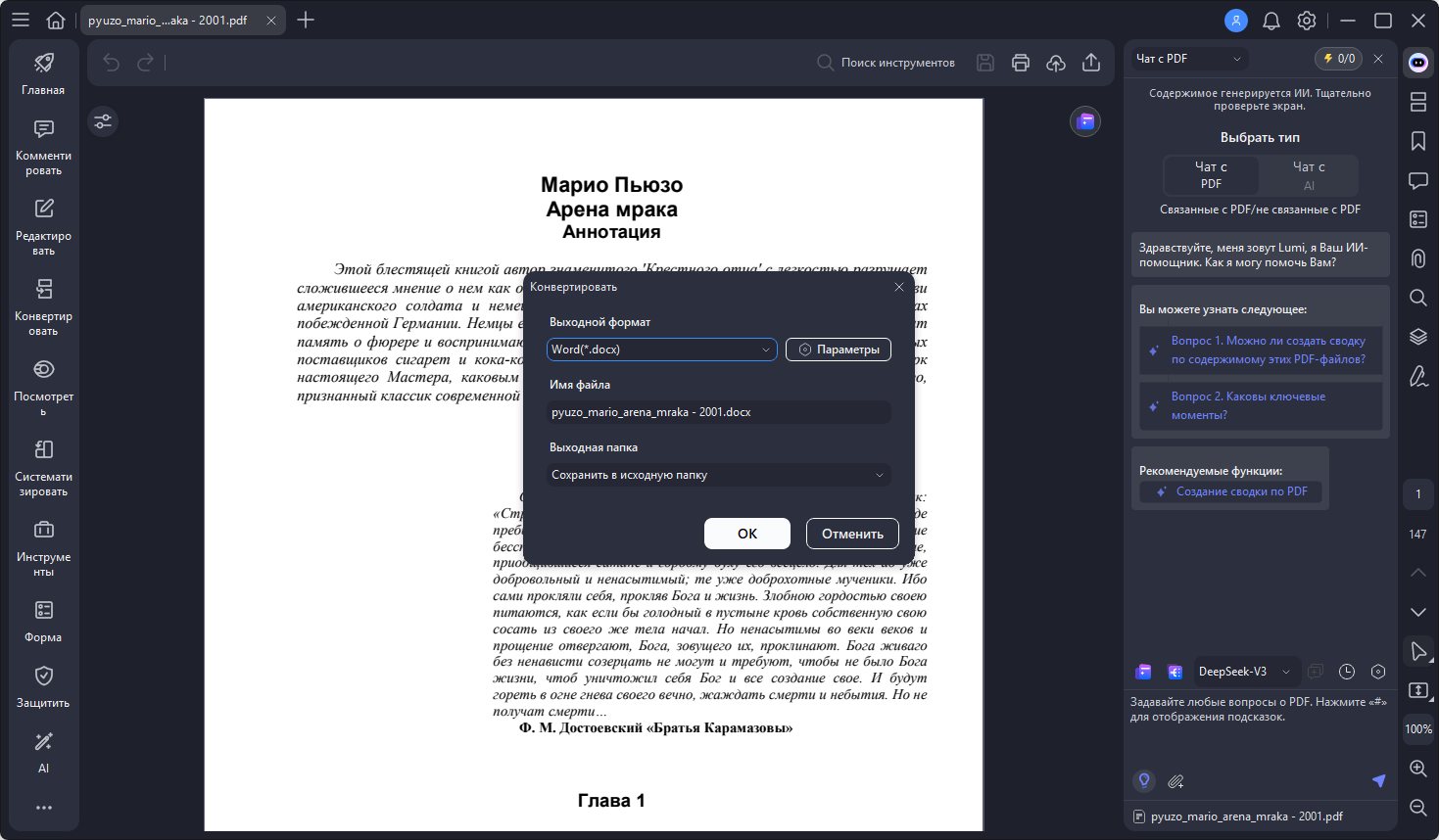Click the upload to cloud icon
The width and height of the screenshot is (1439, 840).
[1056, 63]
